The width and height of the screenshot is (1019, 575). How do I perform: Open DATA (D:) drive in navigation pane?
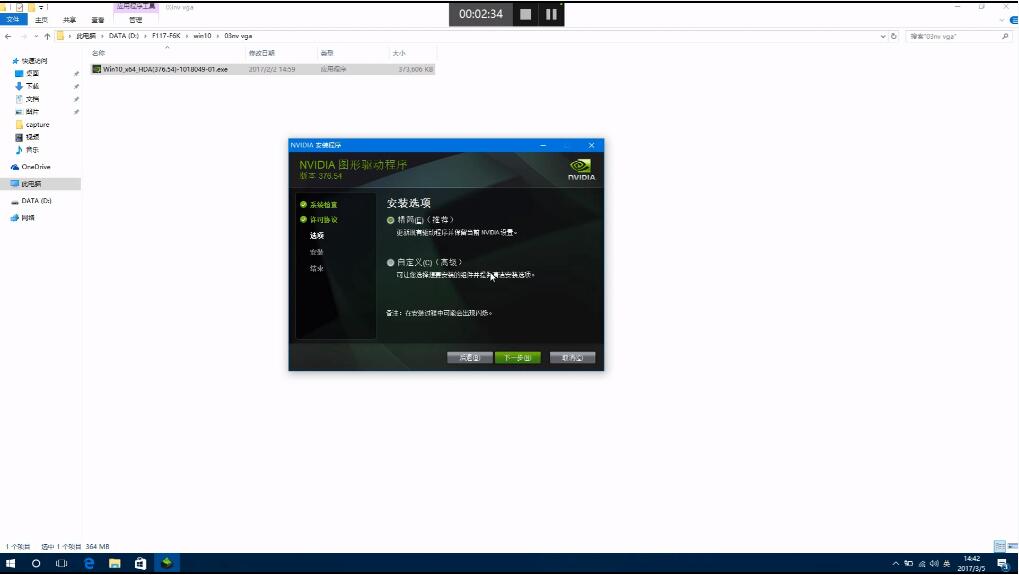[x=36, y=201]
